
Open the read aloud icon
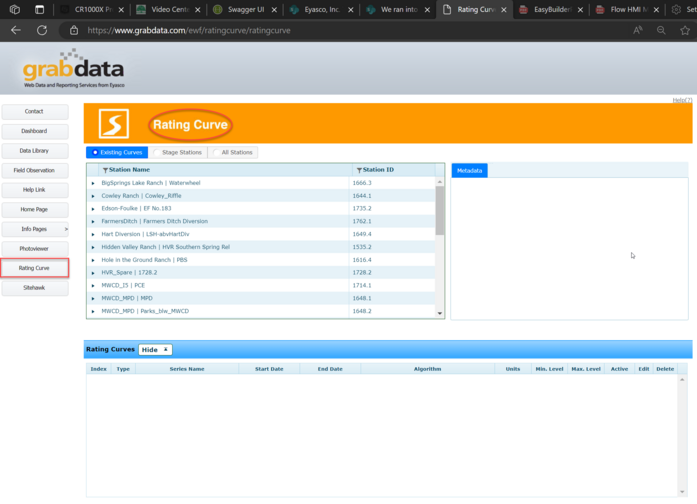pos(638,30)
